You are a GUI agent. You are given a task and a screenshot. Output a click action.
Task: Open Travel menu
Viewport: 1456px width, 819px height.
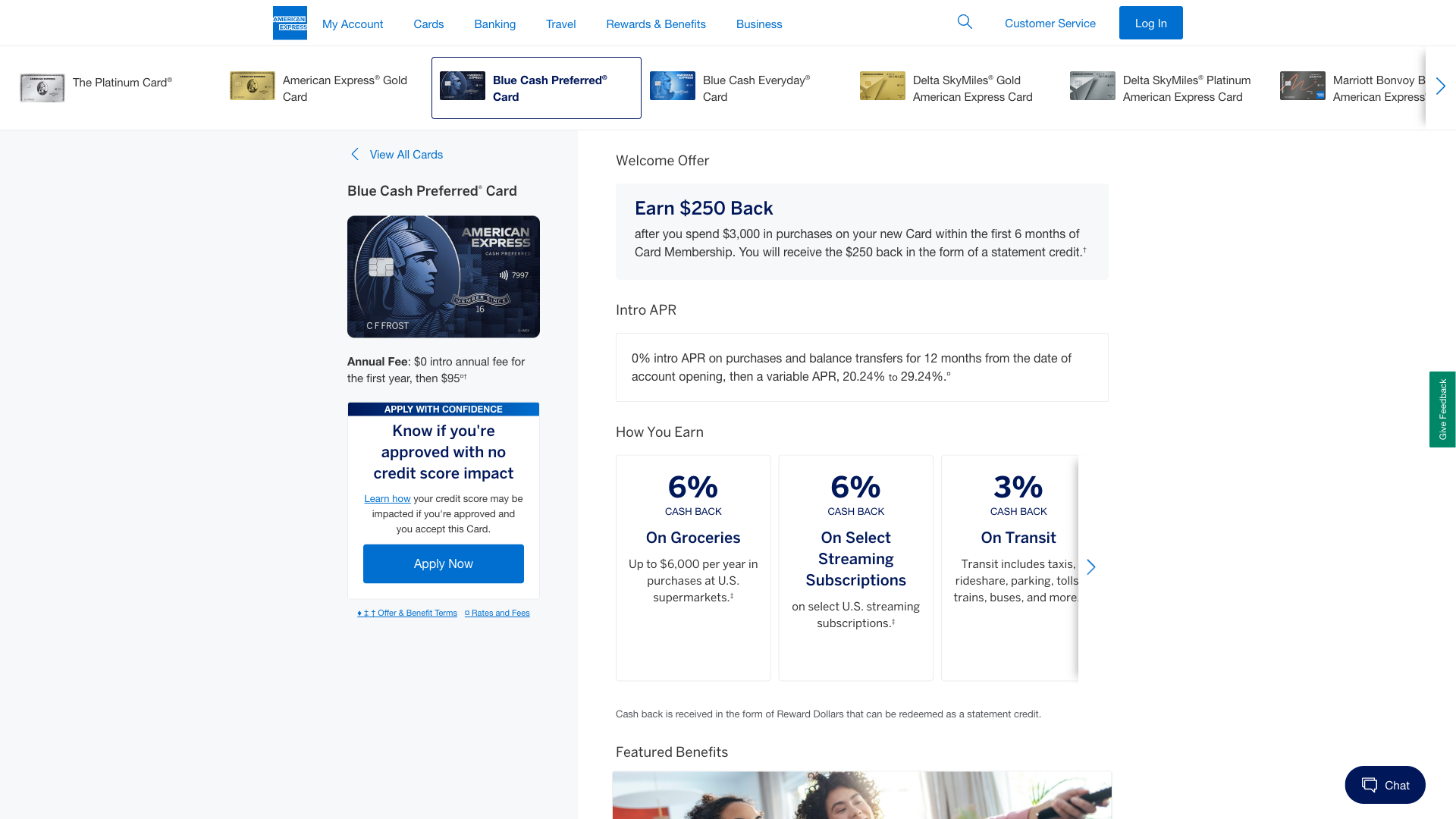point(561,24)
